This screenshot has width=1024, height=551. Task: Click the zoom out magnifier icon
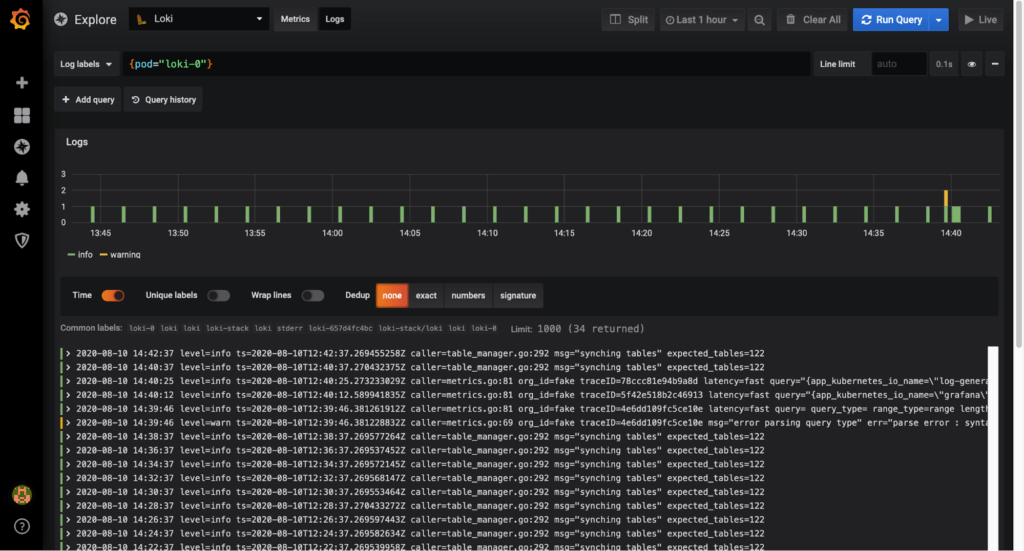click(760, 20)
